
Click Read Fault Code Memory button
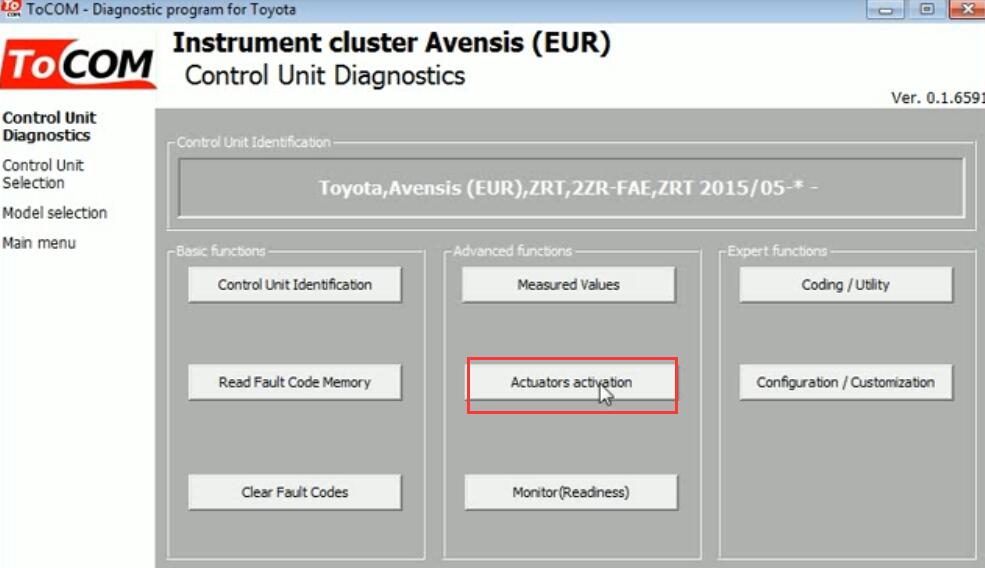(x=294, y=382)
